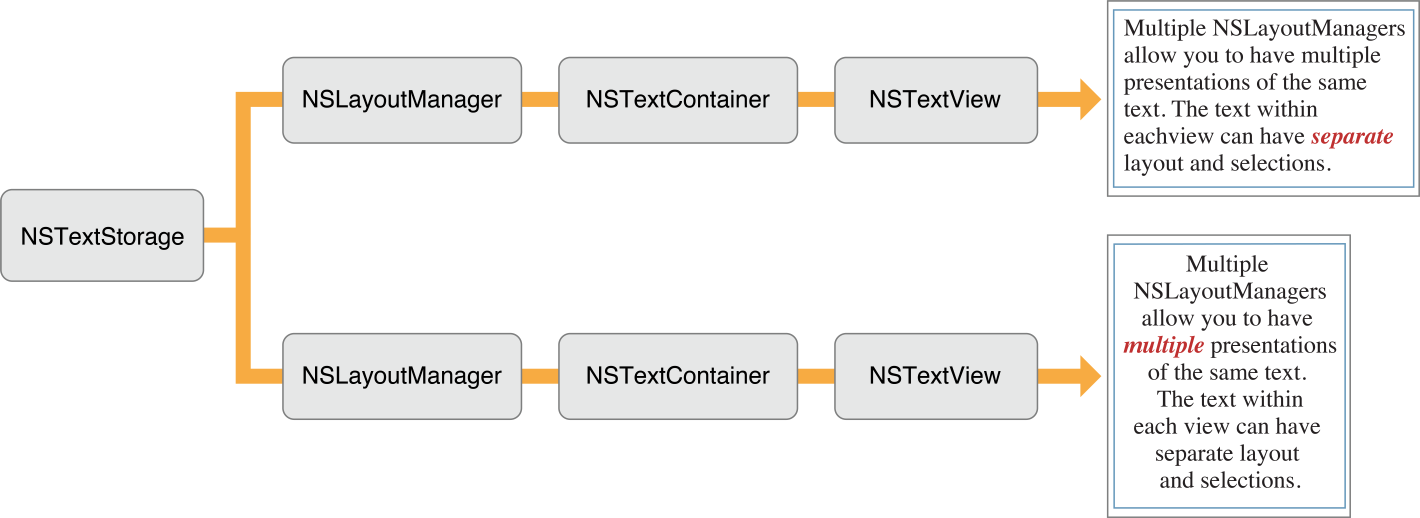Click the upper NSTextContainer box
Viewport: 1420px width, 518px height.
(678, 99)
